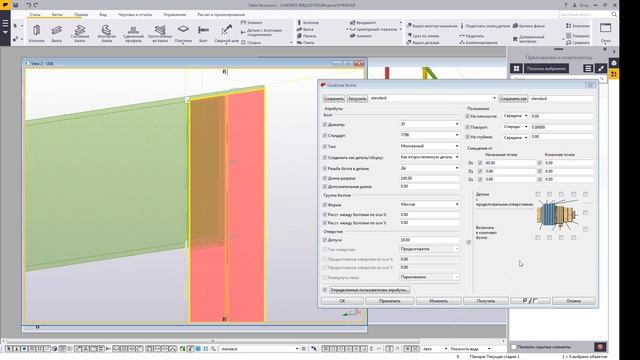The image size is (640, 360).
Task: Select the Пластина (Plate) tool
Action: click(x=183, y=33)
